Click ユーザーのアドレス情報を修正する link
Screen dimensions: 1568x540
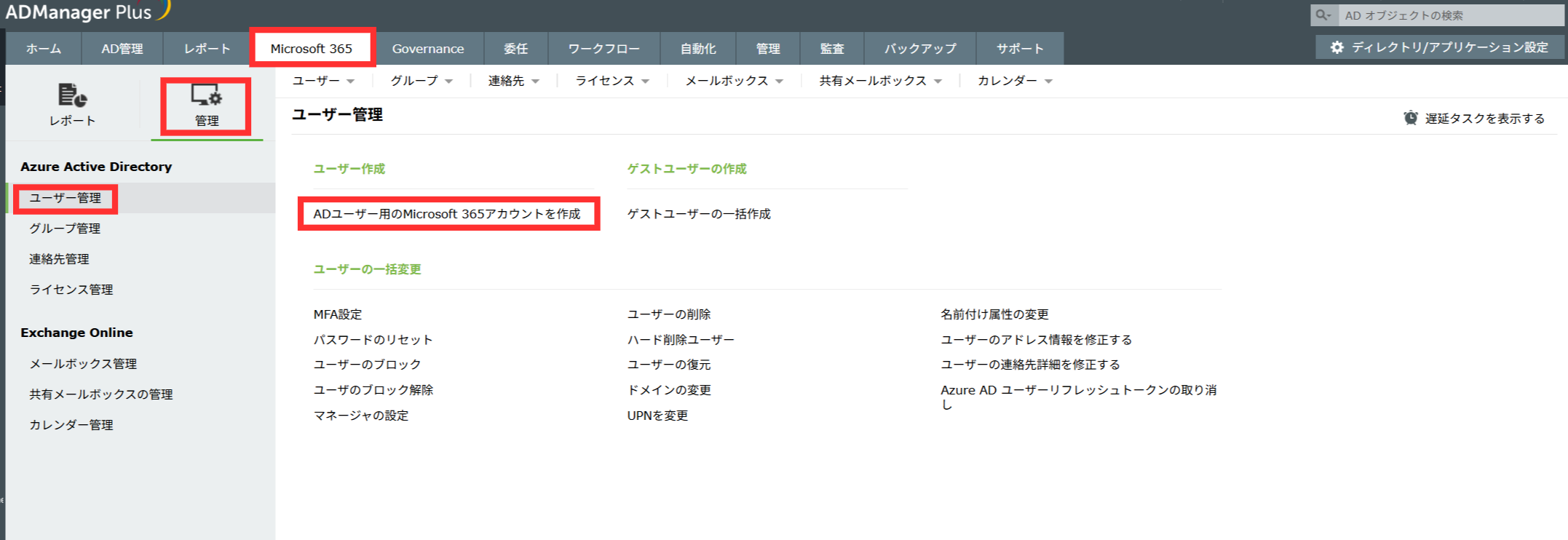point(1036,340)
